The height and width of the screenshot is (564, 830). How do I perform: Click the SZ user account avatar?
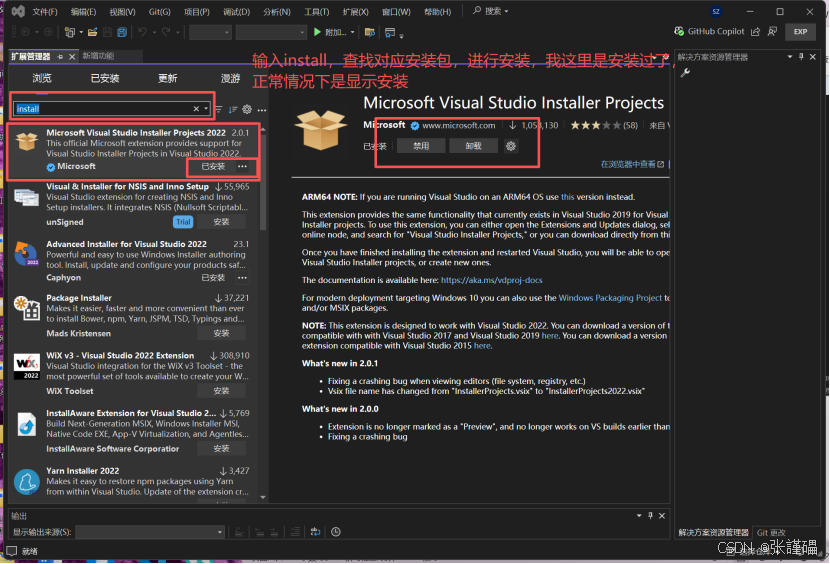[x=716, y=11]
